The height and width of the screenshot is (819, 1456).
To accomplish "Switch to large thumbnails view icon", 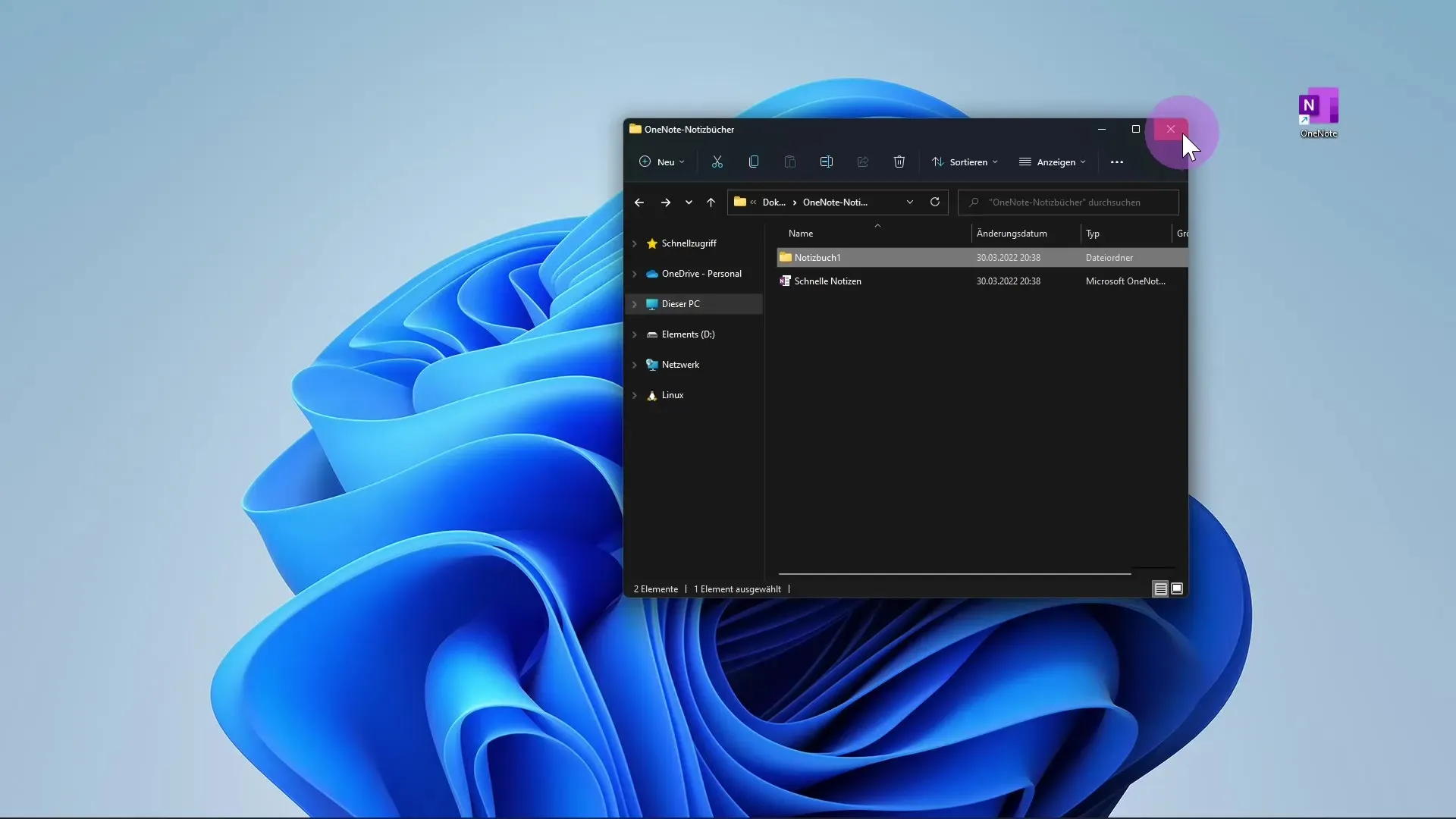I will [1177, 588].
